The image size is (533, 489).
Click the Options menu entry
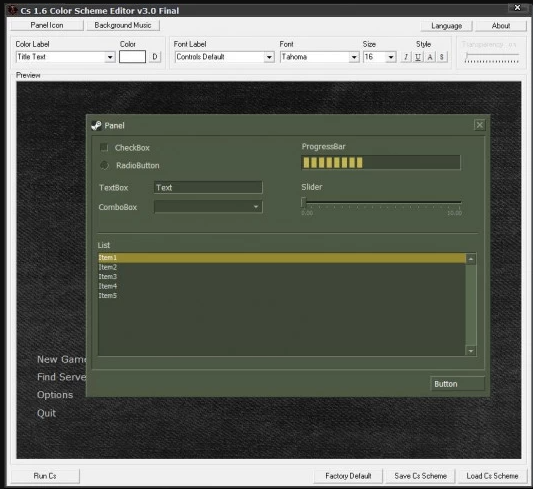(55, 395)
